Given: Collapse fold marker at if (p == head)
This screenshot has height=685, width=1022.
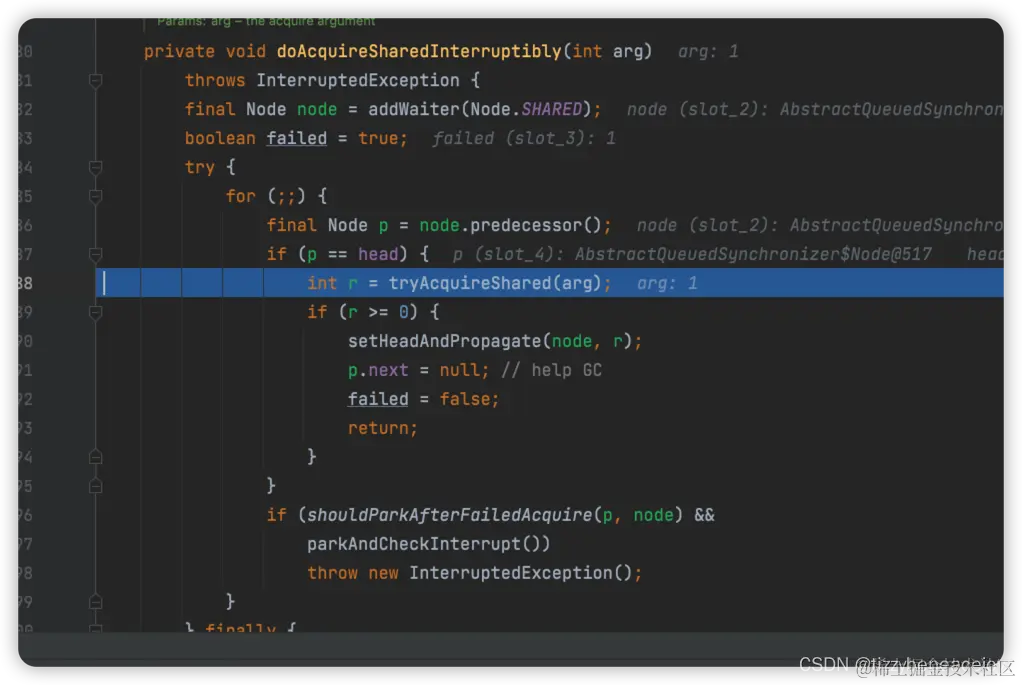Looking at the screenshot, I should coord(95,254).
